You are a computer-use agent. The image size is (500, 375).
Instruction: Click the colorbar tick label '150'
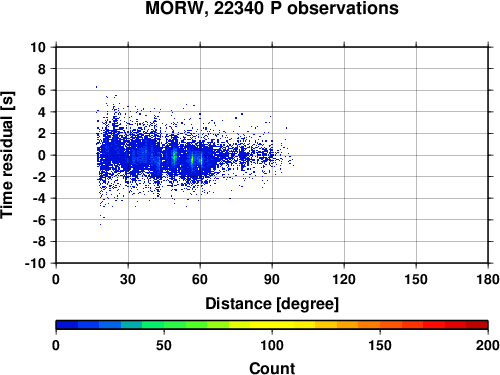[x=380, y=345]
